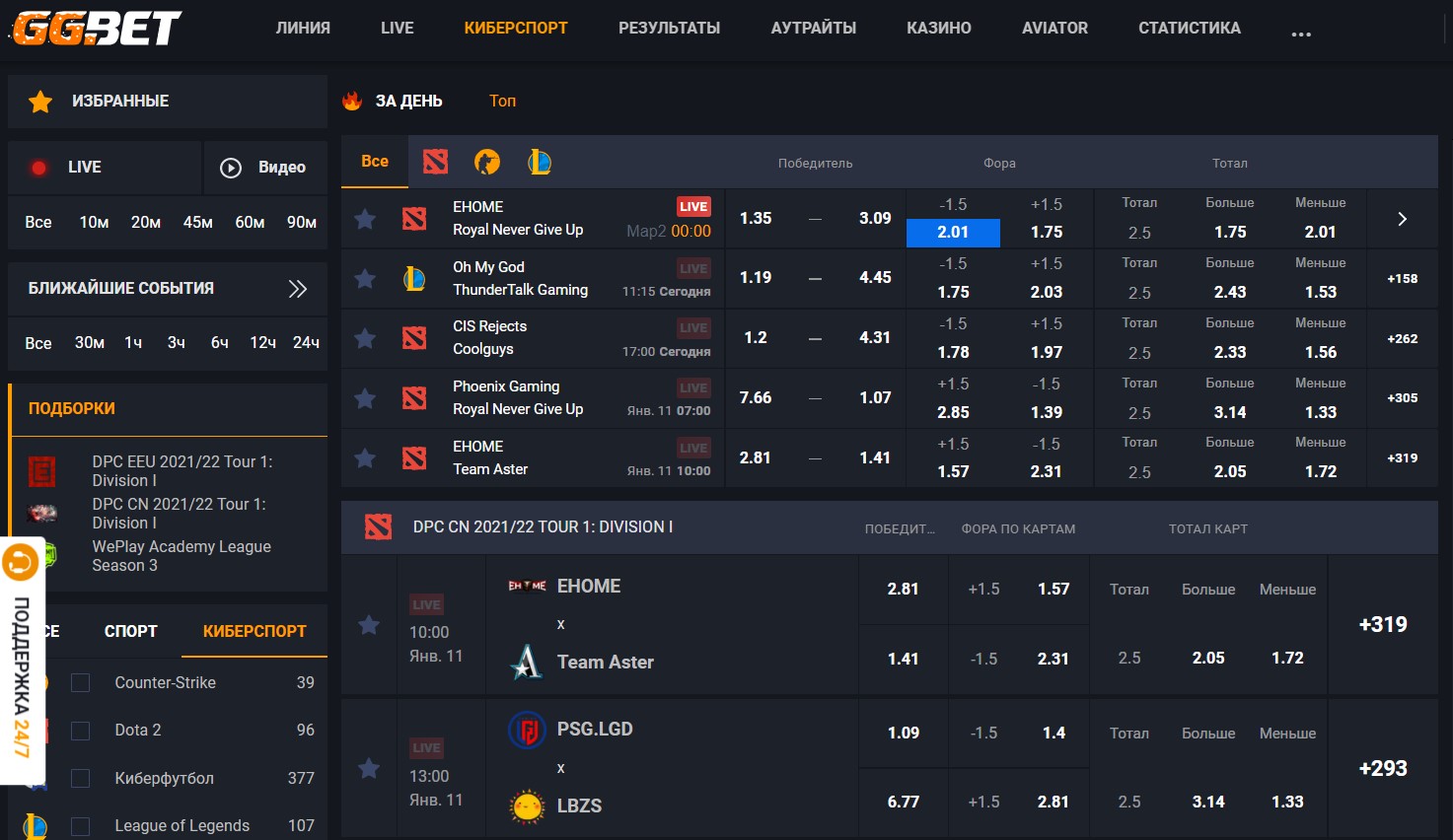This screenshot has height=840, width=1453.
Task: Favorite the Oh My God vs ThunderTalk match
Action: (x=365, y=279)
